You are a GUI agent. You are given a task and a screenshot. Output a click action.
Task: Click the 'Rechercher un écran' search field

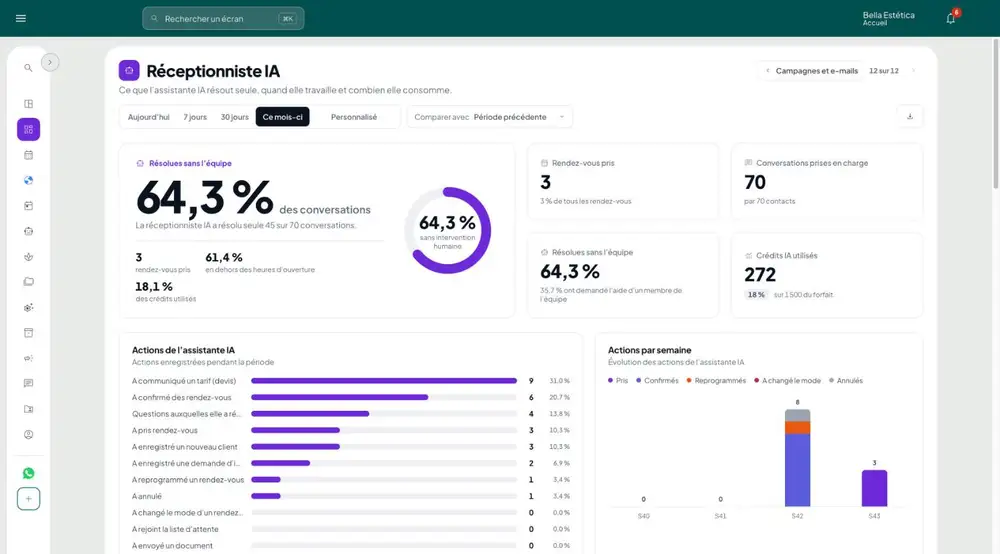pos(223,18)
